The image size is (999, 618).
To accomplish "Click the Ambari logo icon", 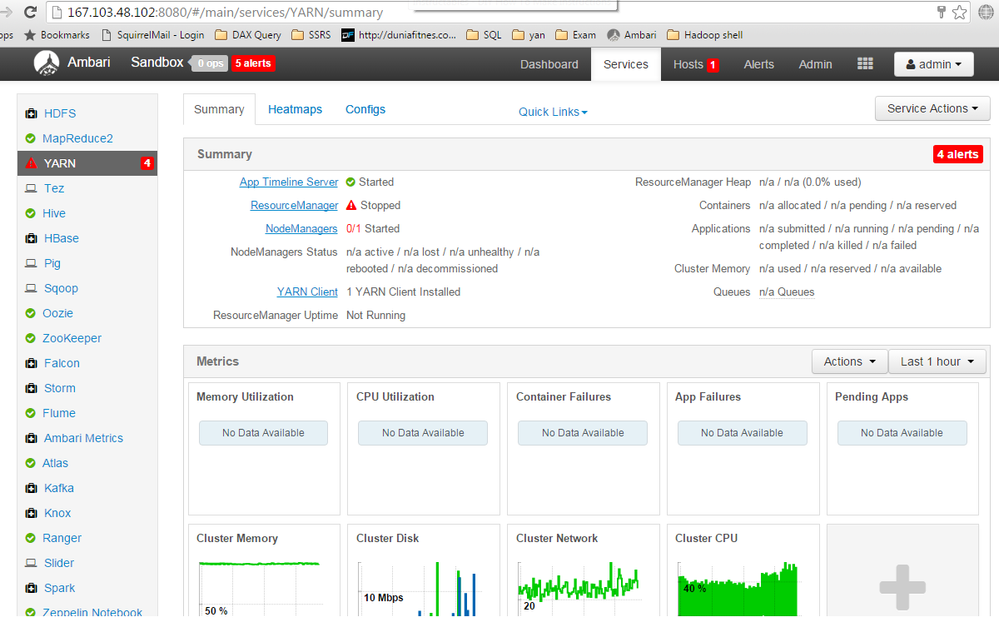I will click(47, 63).
